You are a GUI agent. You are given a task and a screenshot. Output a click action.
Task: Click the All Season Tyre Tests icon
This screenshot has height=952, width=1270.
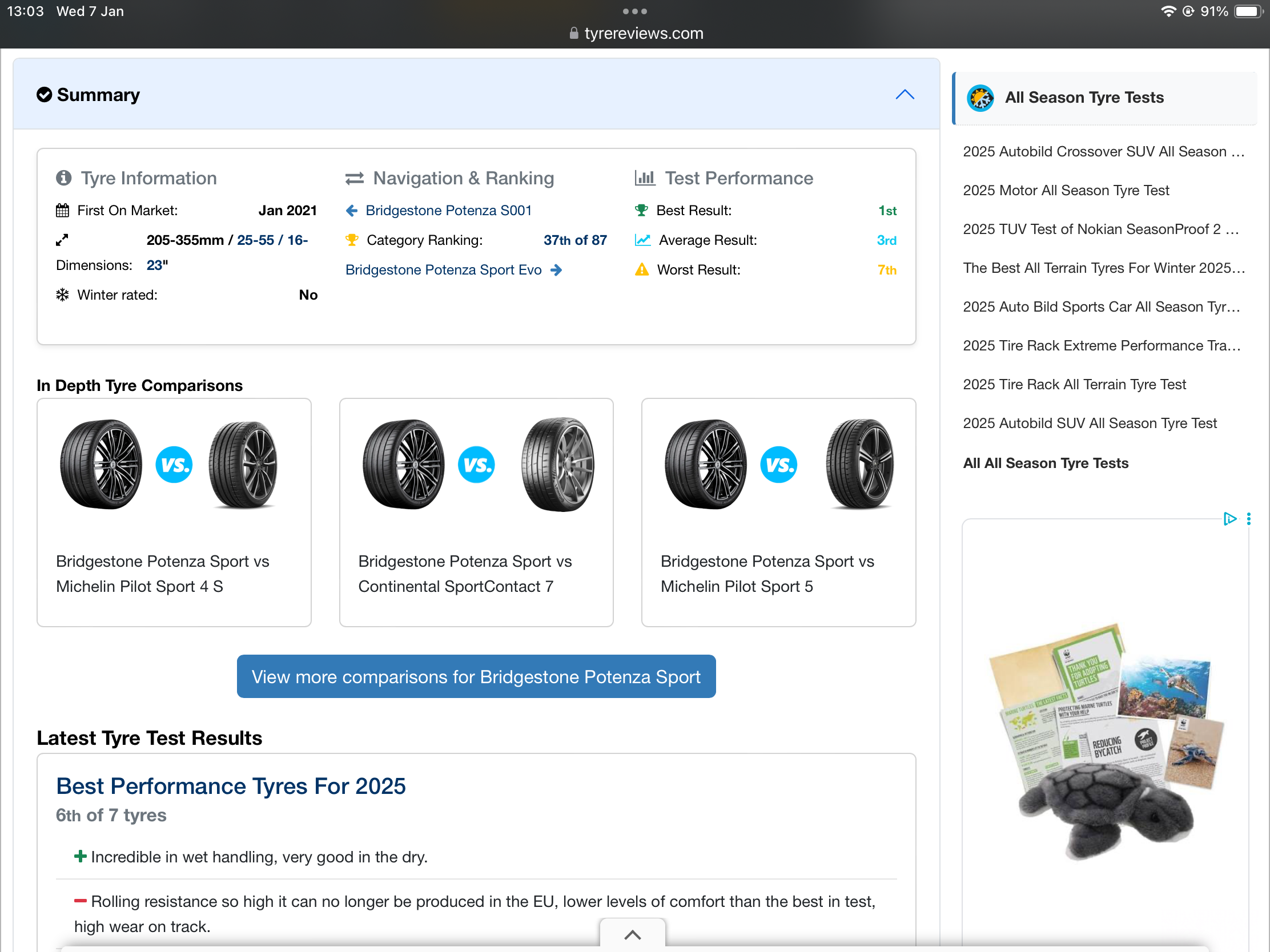[980, 98]
